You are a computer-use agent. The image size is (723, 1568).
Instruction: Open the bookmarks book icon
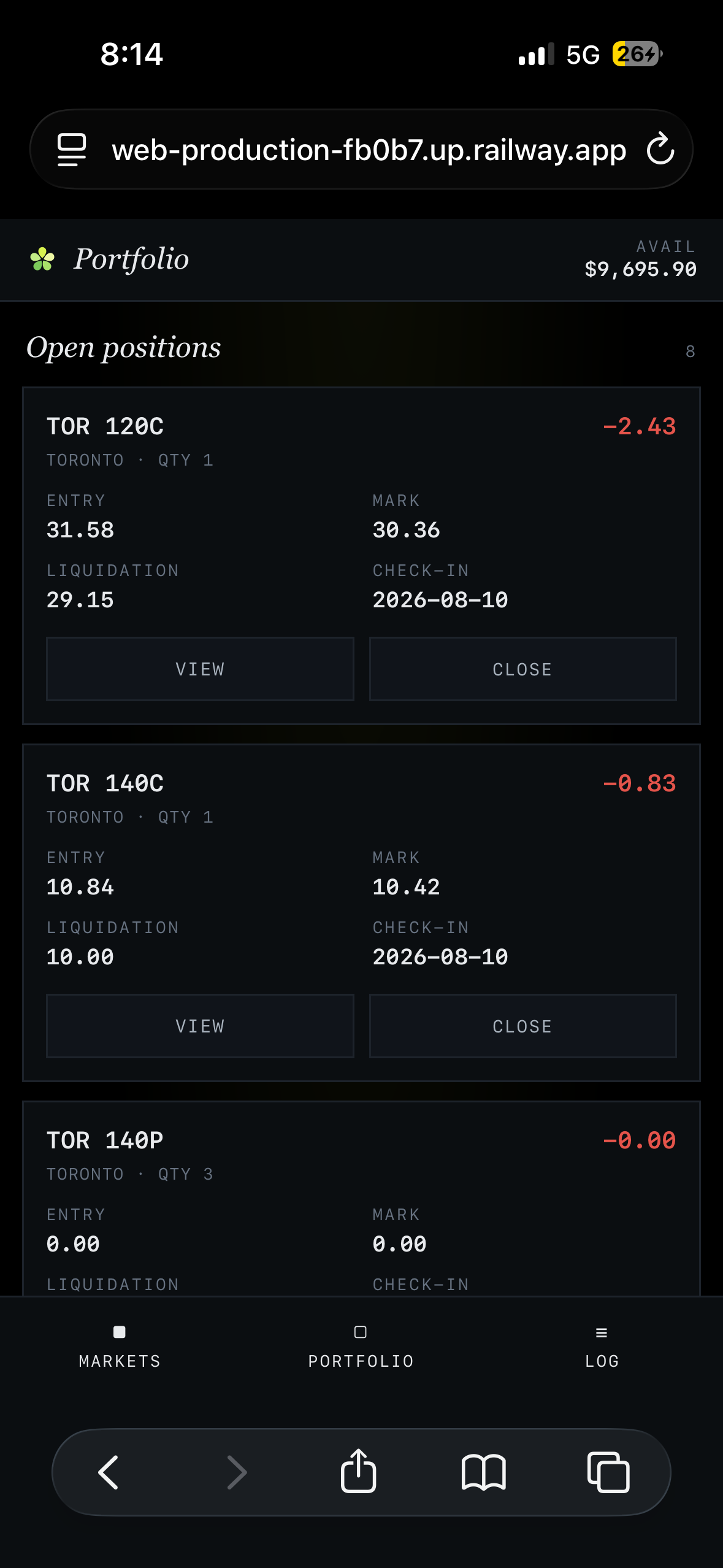click(483, 1472)
